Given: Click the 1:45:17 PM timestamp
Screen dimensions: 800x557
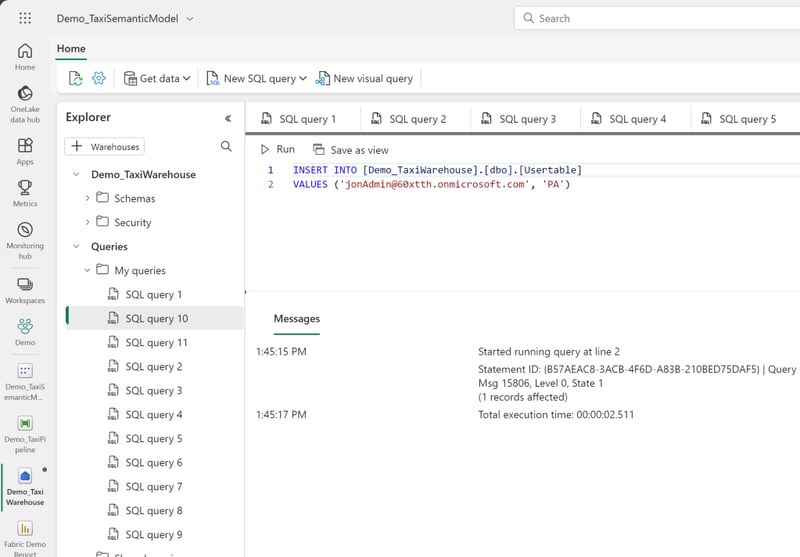Looking at the screenshot, I should point(281,415).
